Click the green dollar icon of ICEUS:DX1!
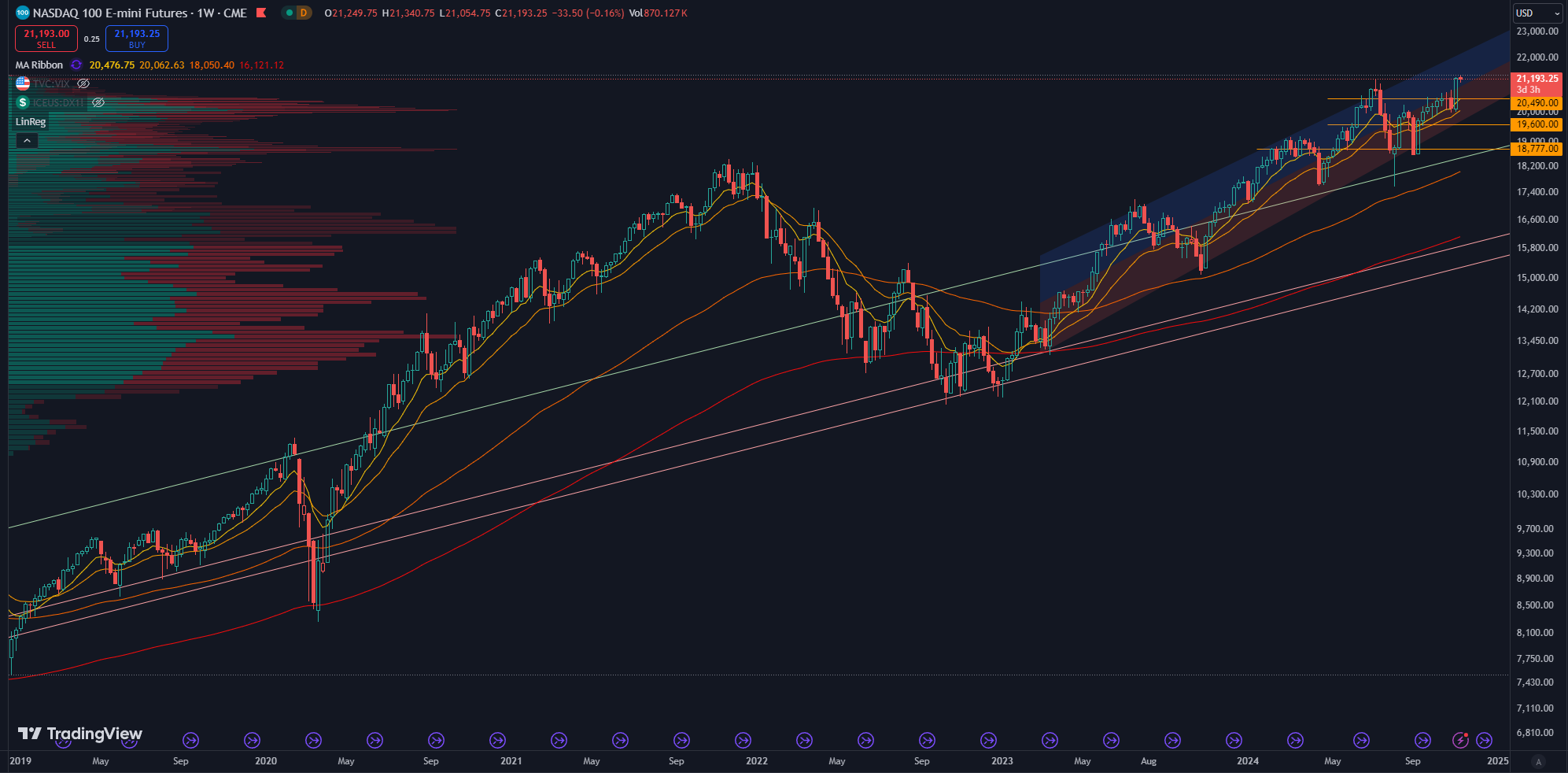Viewport: 1568px width, 773px height. (23, 102)
